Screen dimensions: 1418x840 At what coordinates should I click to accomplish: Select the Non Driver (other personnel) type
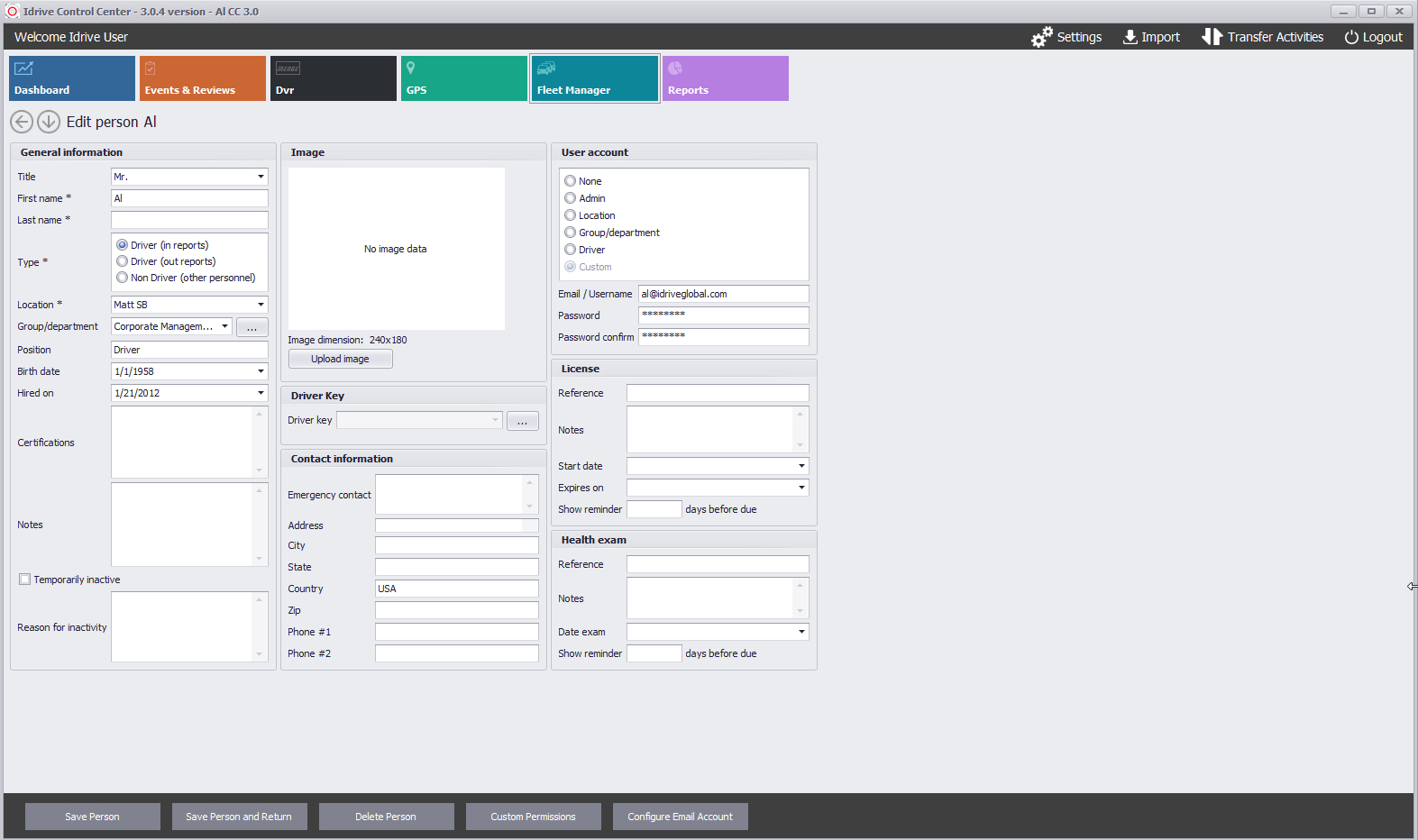(123, 278)
